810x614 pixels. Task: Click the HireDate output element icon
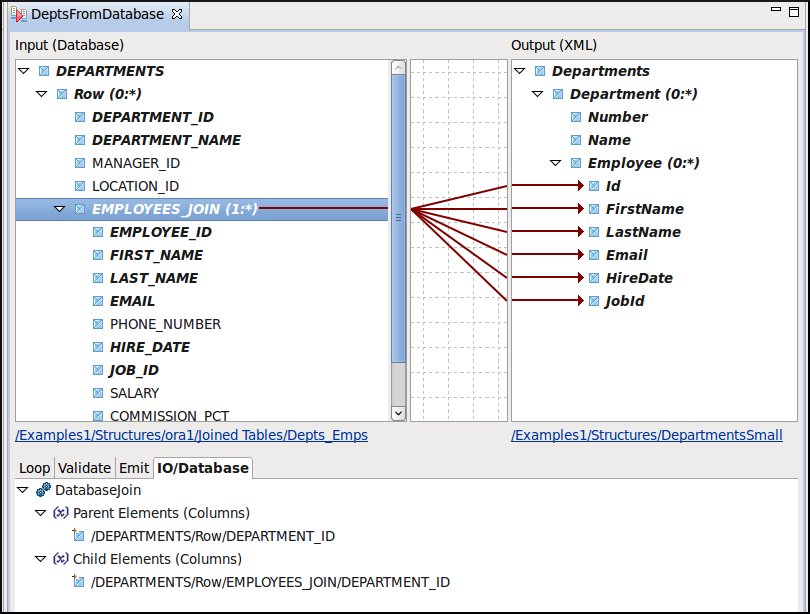[594, 278]
